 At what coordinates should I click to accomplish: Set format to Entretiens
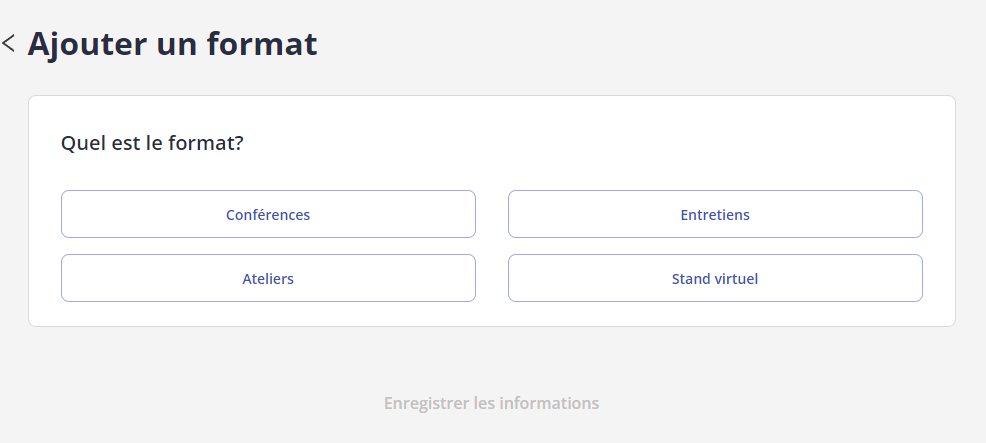pos(715,214)
